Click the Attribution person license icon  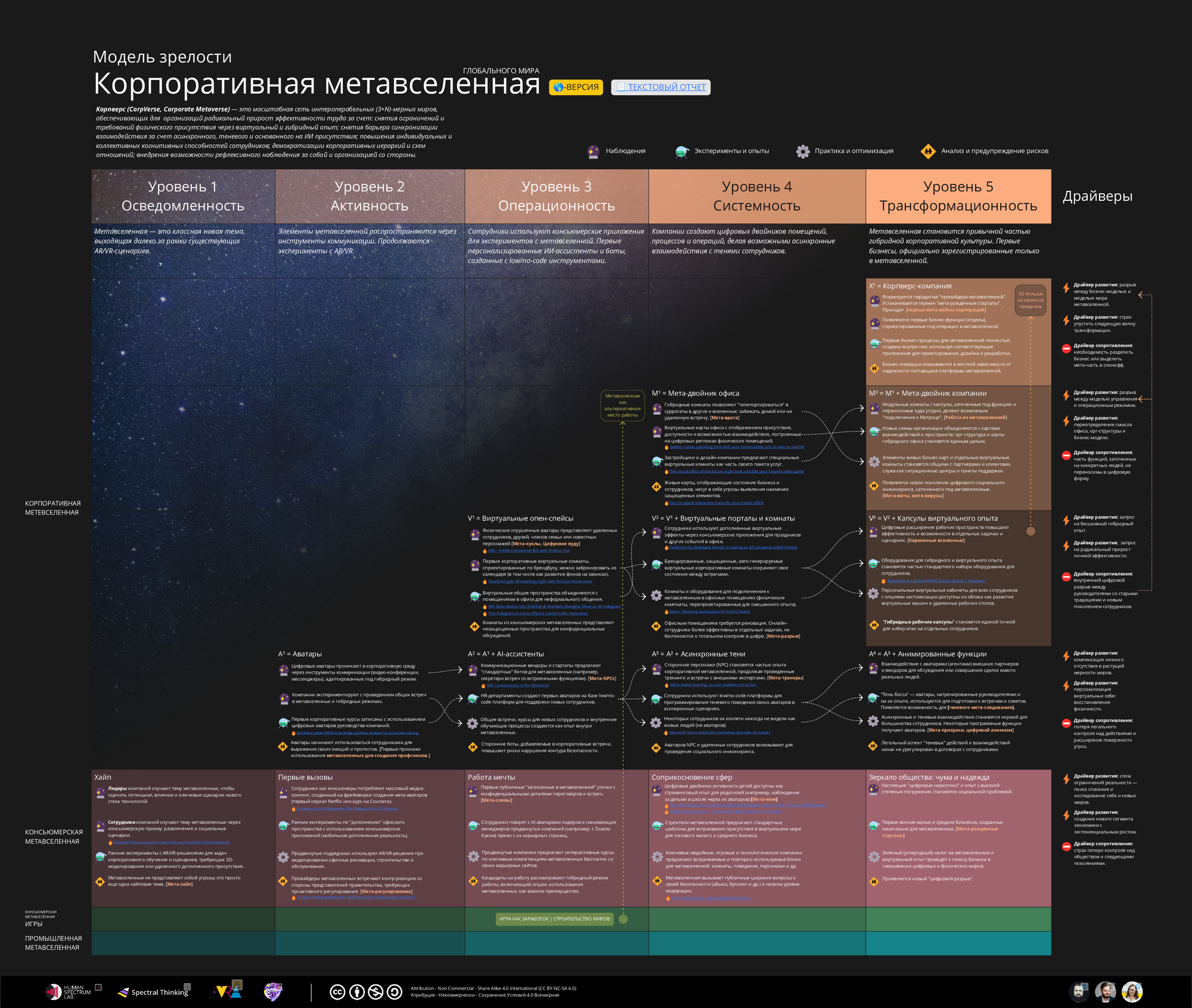point(356,992)
